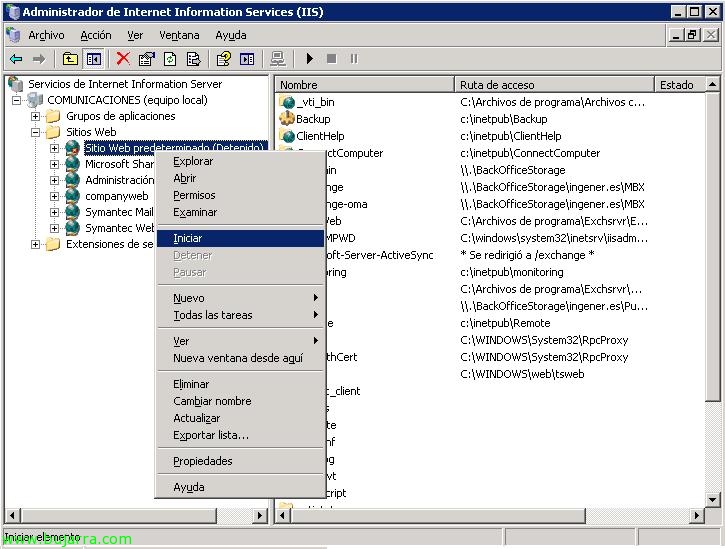The width and height of the screenshot is (725, 549).
Task: Click the _vti_bin virtual directory icon
Action: (x=287, y=102)
